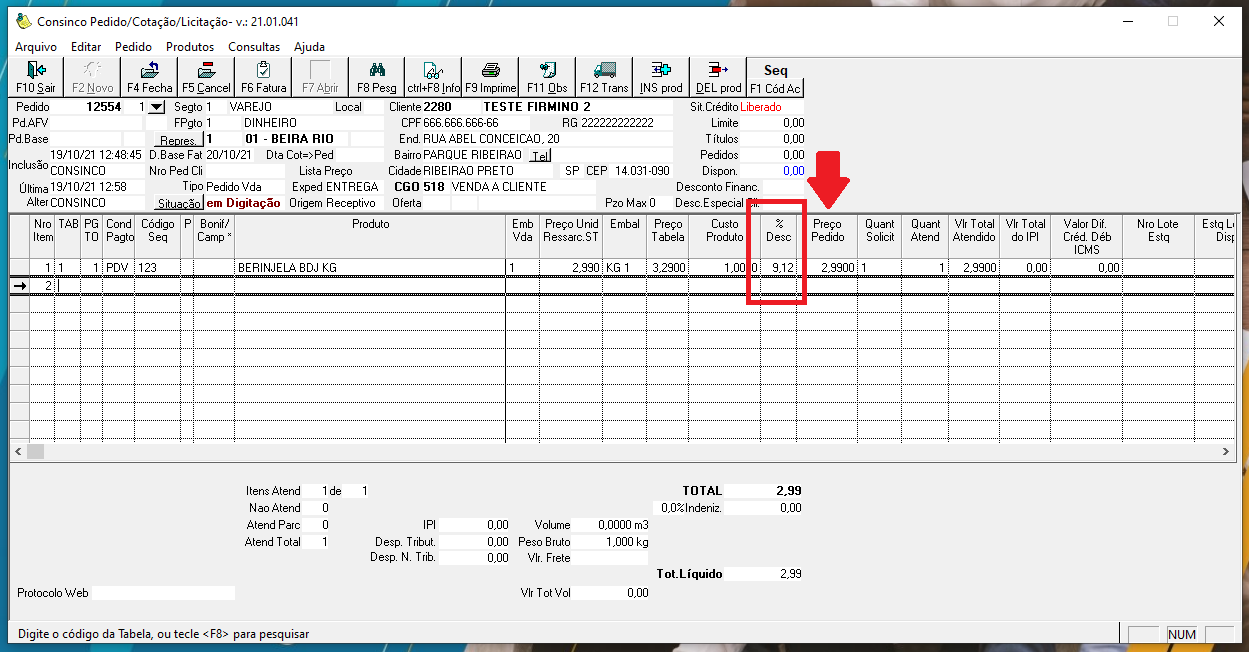Click the F7 Abrir toolbar icon

pyautogui.click(x=320, y=70)
